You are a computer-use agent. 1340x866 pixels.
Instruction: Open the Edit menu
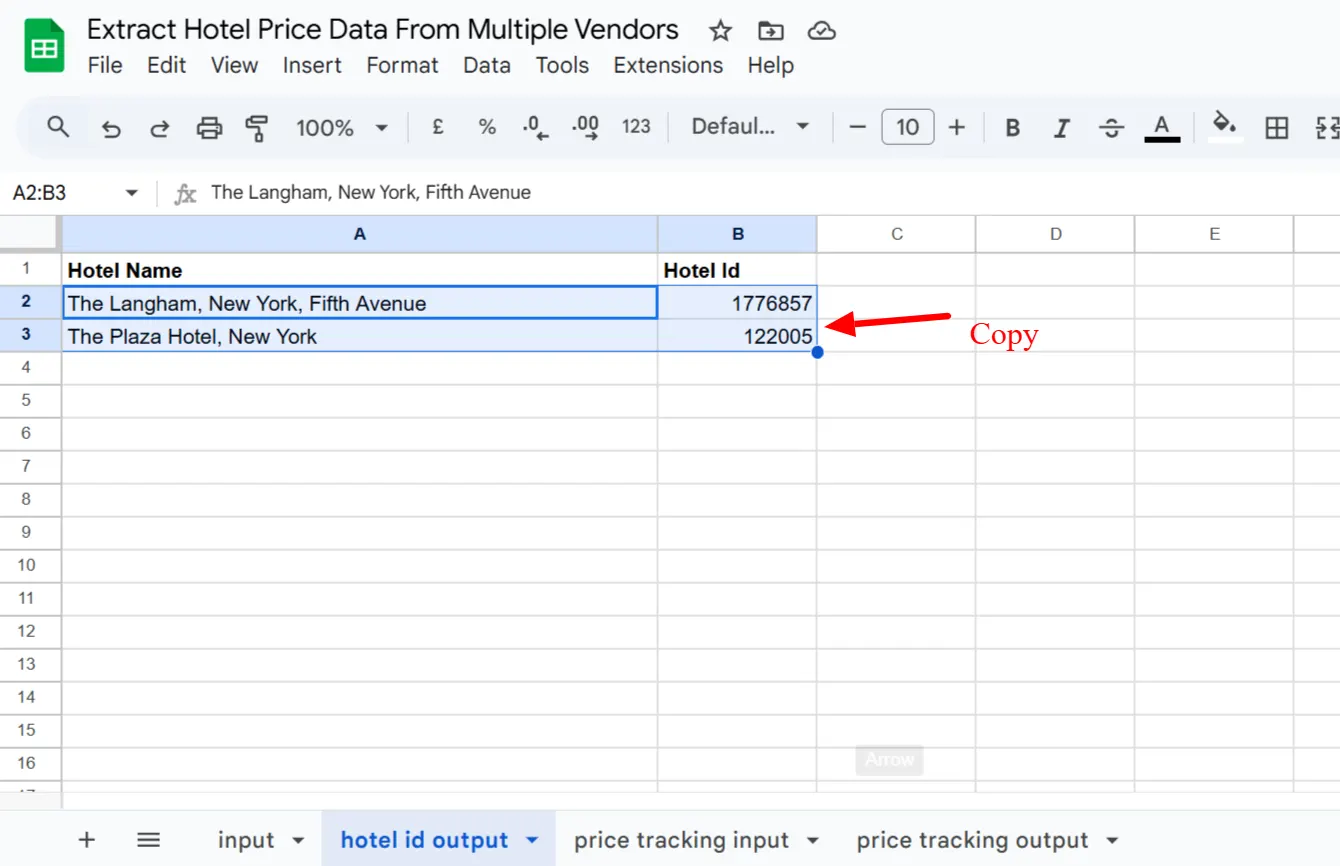(167, 65)
